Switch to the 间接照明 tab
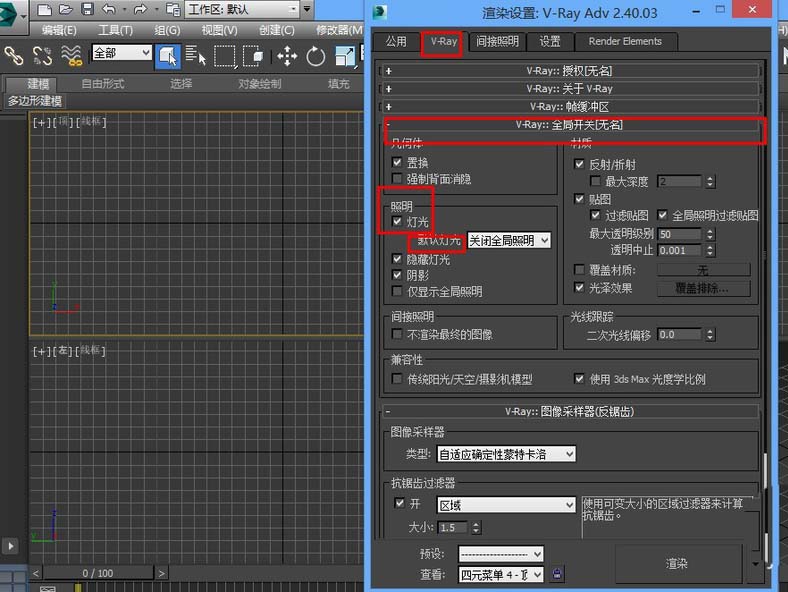 coord(497,41)
